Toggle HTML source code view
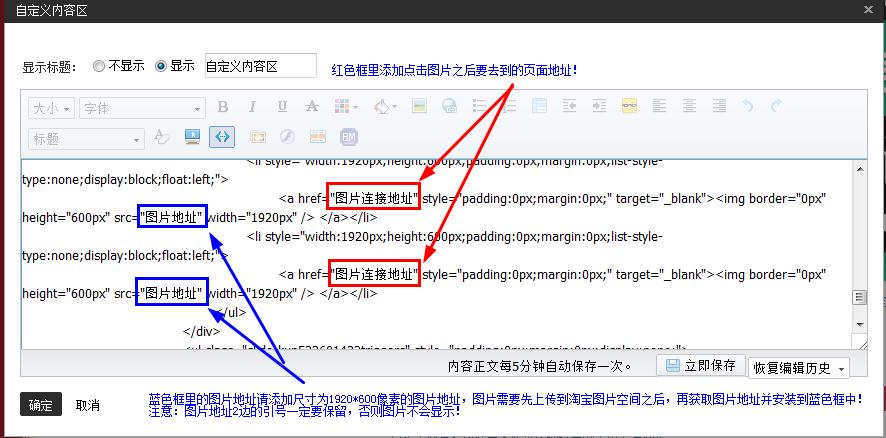Screen dimensions: 886x438 [x=222, y=137]
